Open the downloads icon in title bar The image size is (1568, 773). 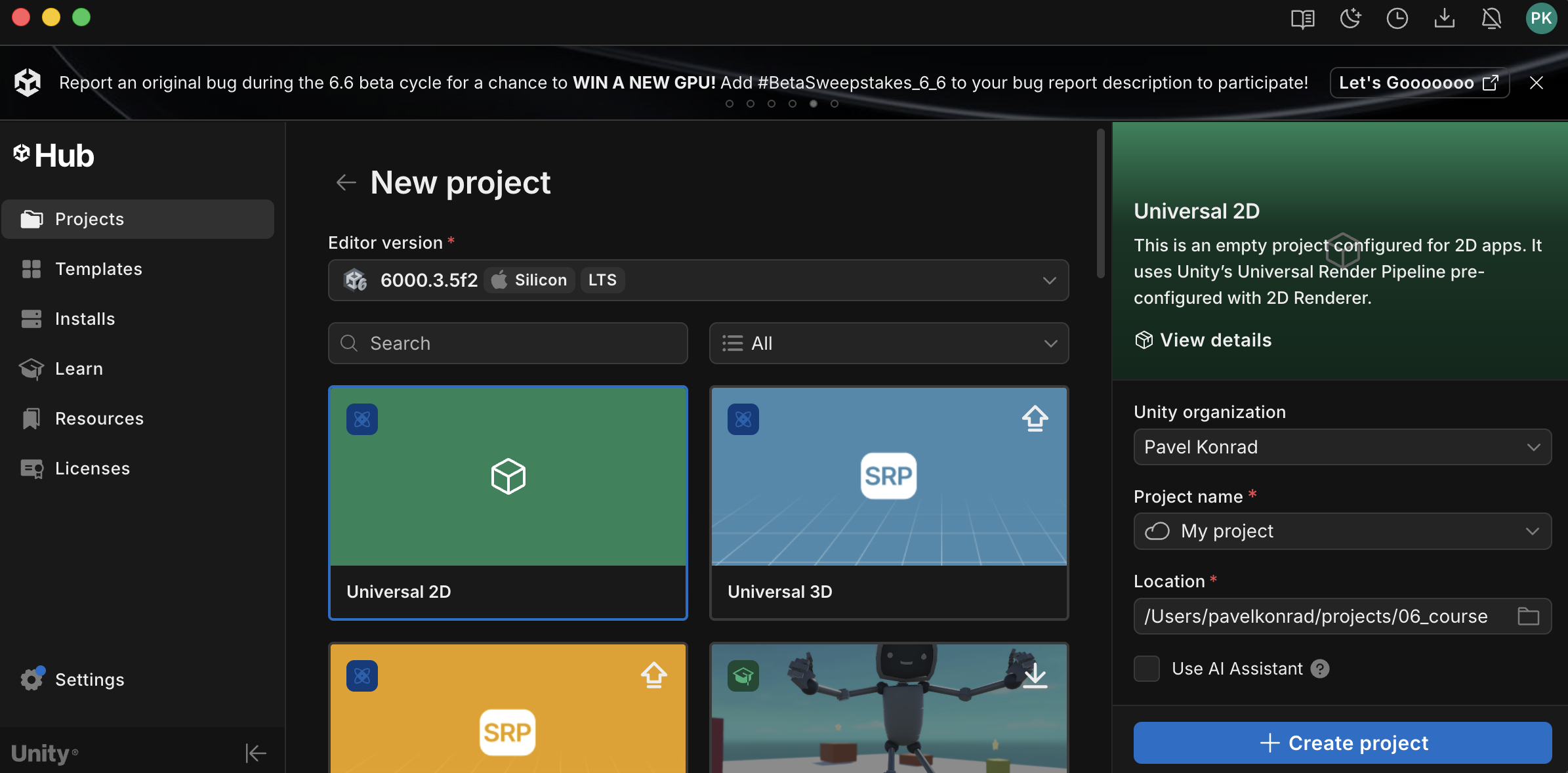tap(1445, 18)
